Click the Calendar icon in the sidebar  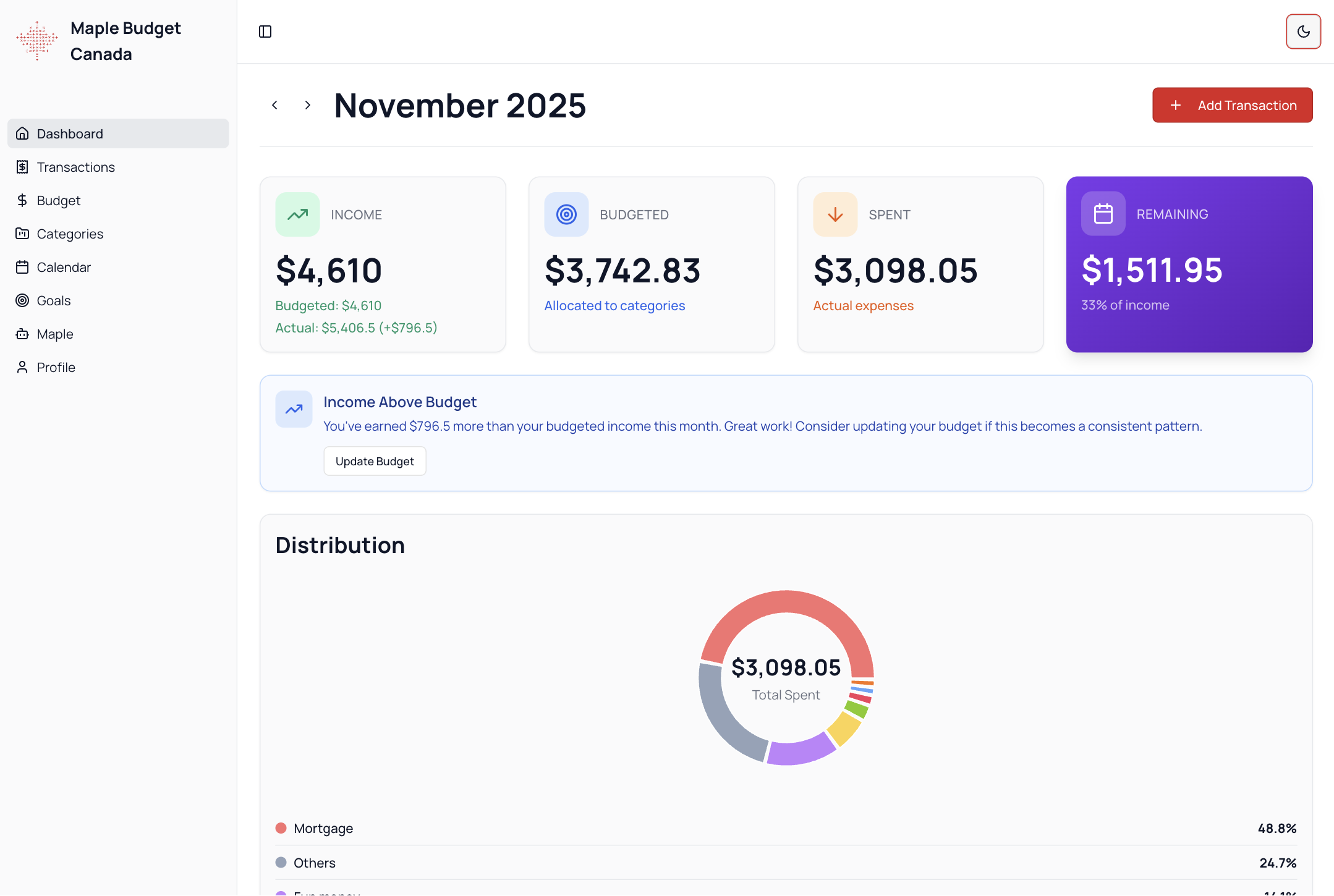coord(22,267)
